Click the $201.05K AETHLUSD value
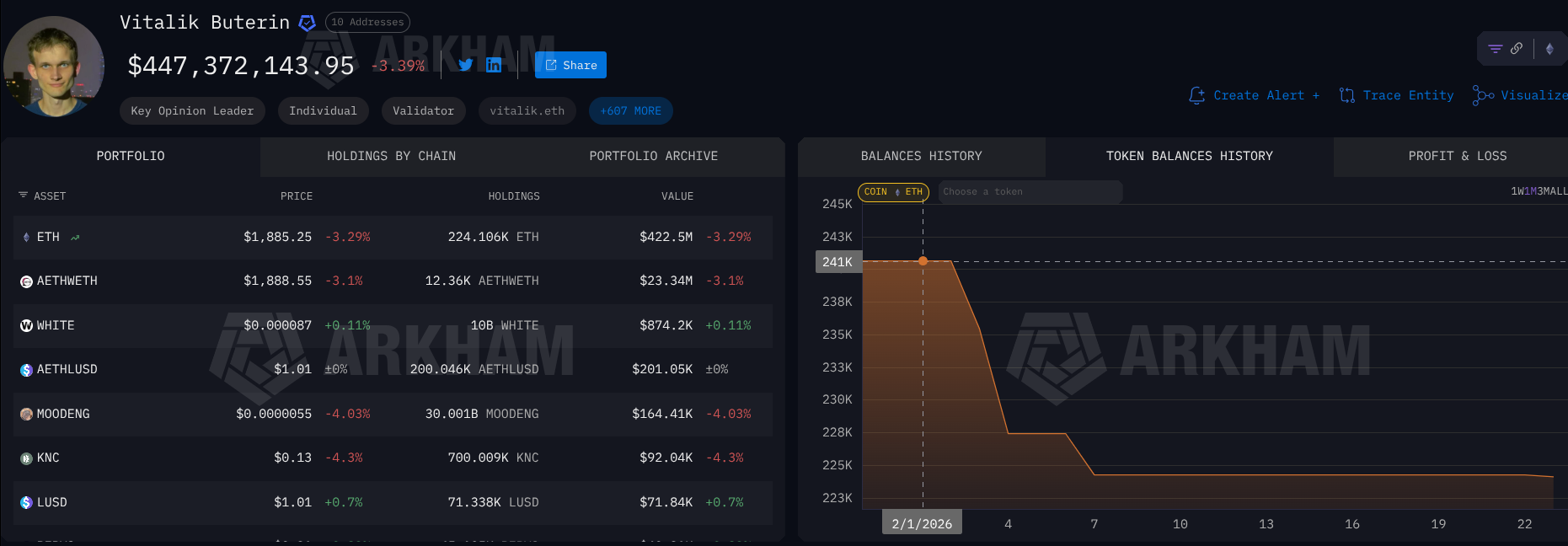This screenshot has height=546, width=1568. coord(662,370)
